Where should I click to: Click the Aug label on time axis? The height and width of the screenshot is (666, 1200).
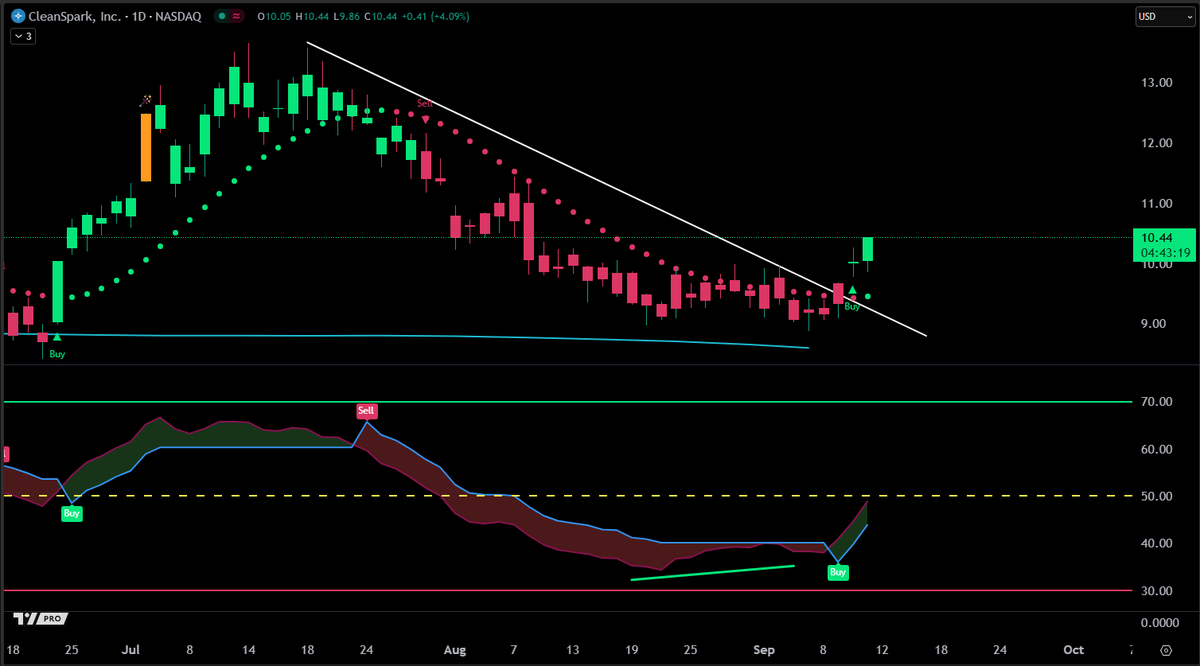(456, 649)
